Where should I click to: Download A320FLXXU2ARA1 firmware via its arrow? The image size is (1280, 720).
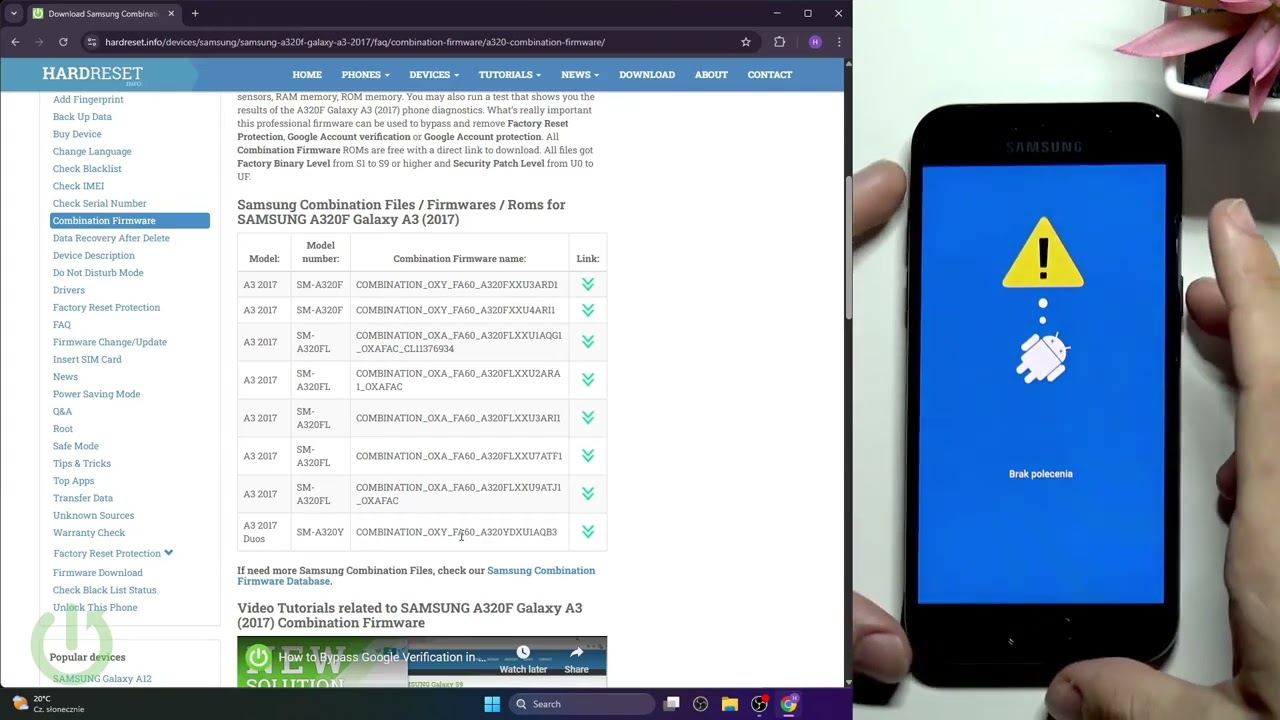click(588, 380)
